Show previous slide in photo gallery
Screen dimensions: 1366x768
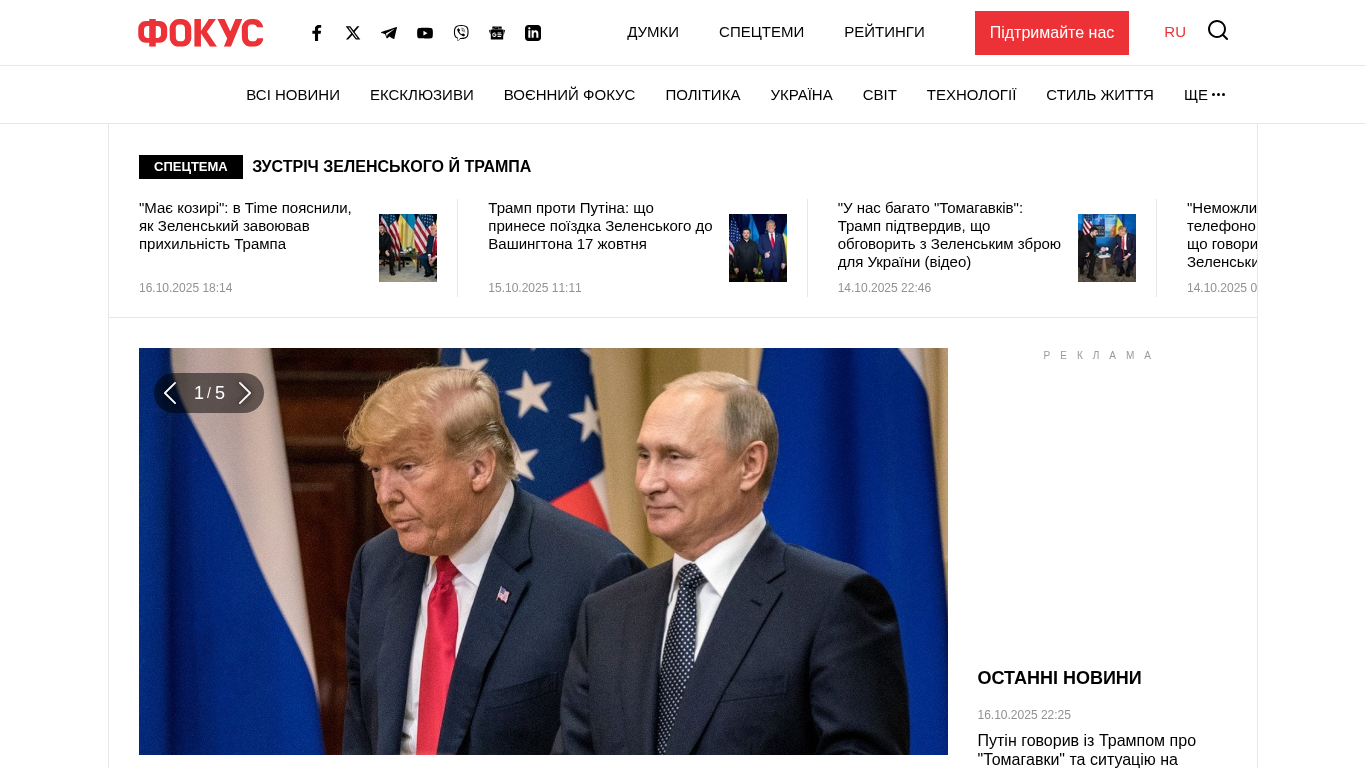[x=170, y=393]
